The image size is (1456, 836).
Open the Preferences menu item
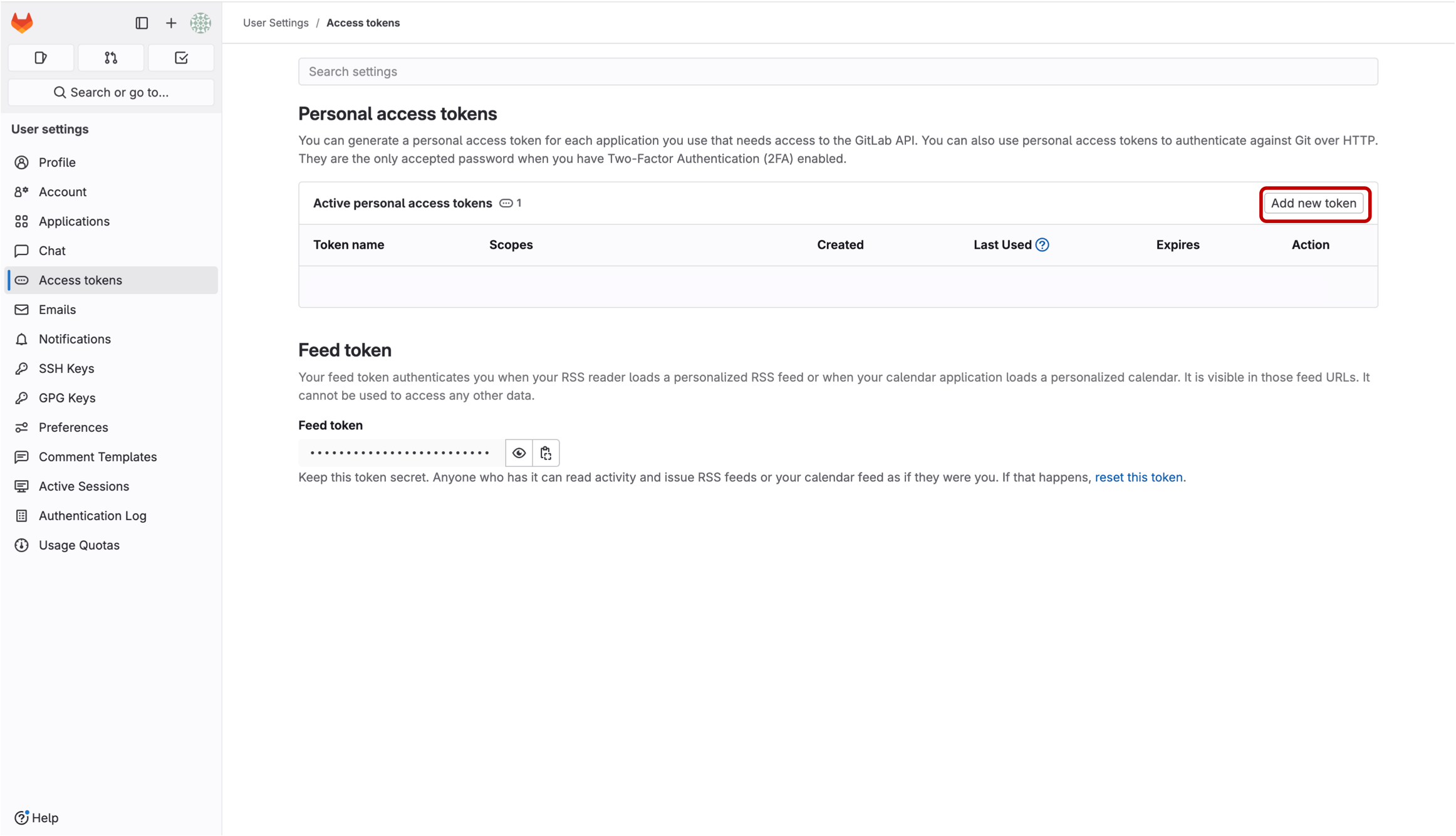(x=73, y=427)
